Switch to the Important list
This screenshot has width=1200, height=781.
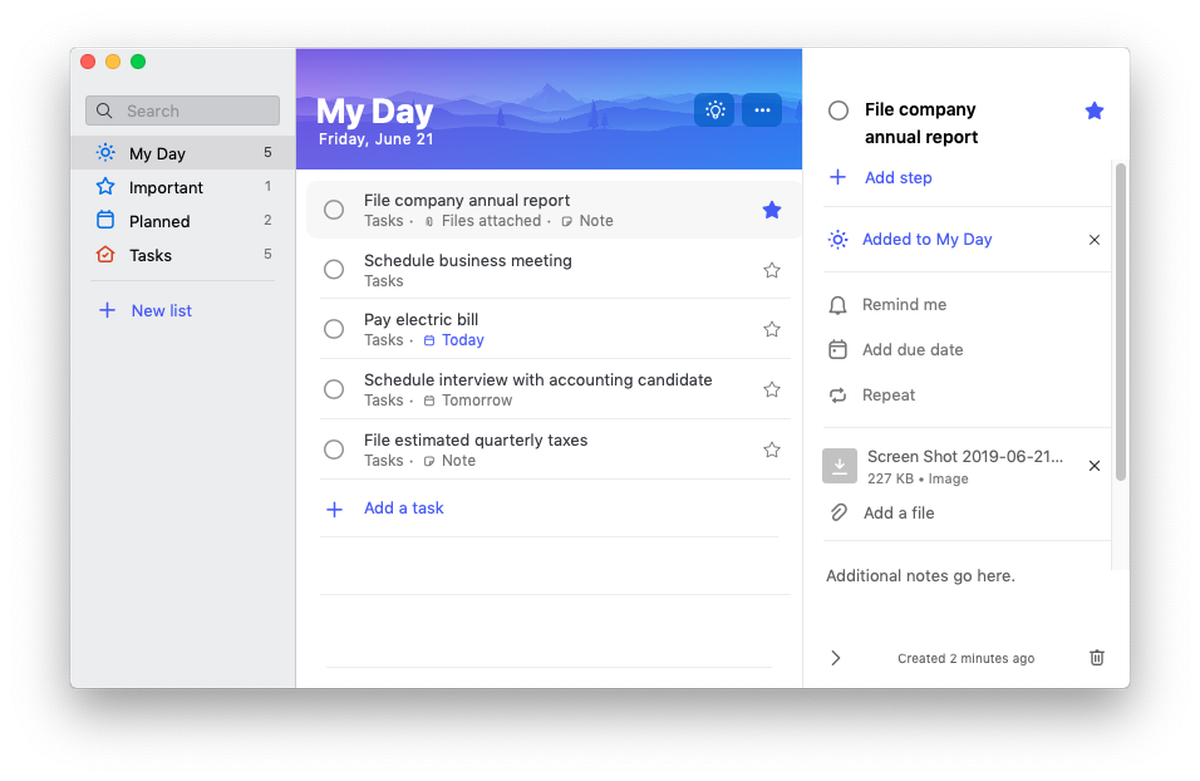[165, 188]
